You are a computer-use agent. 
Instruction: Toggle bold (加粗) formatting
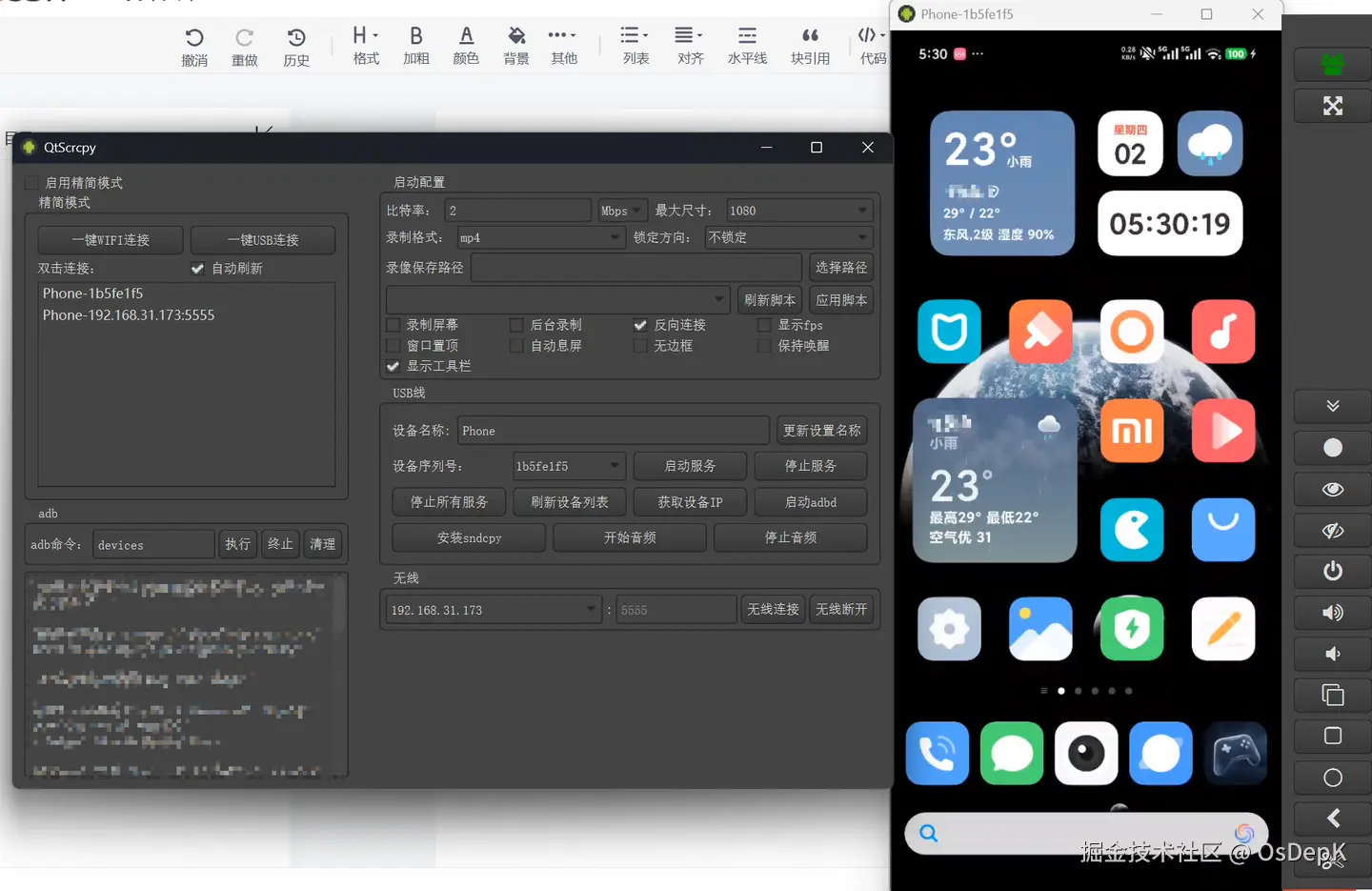[416, 46]
